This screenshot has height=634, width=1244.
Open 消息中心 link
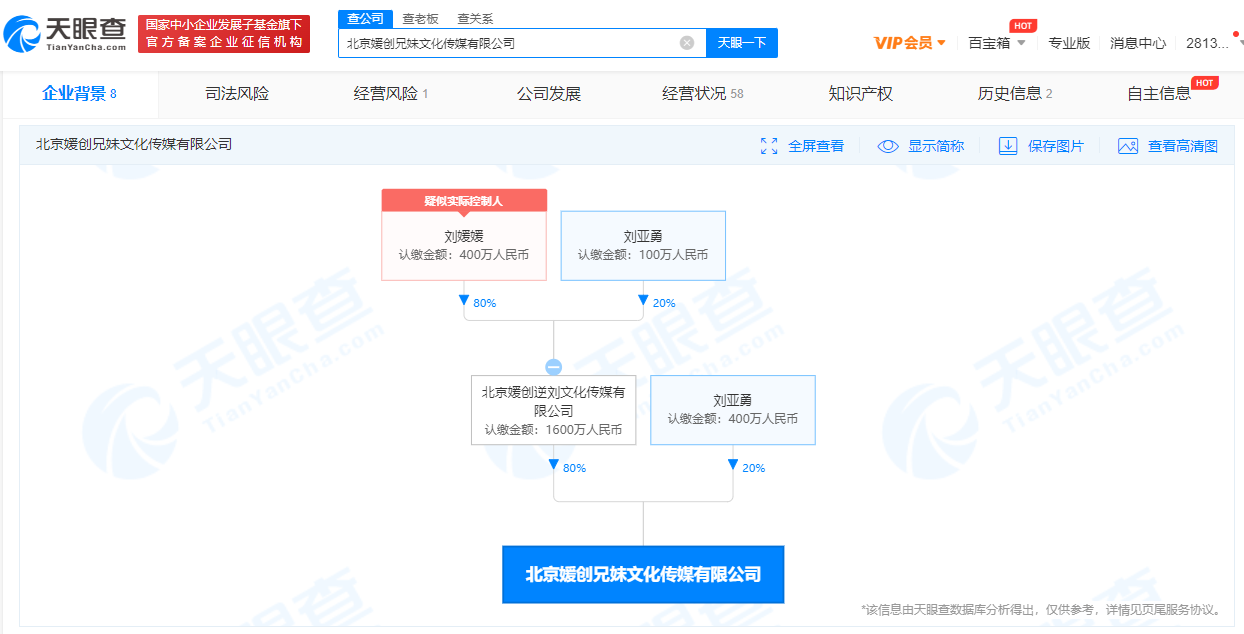coord(1138,43)
